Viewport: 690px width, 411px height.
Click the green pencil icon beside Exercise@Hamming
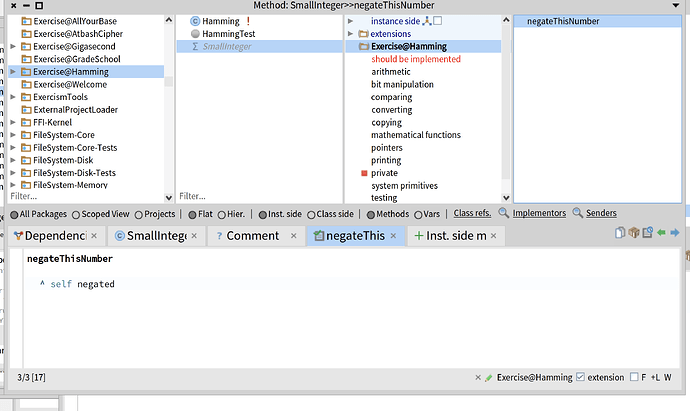coord(488,378)
